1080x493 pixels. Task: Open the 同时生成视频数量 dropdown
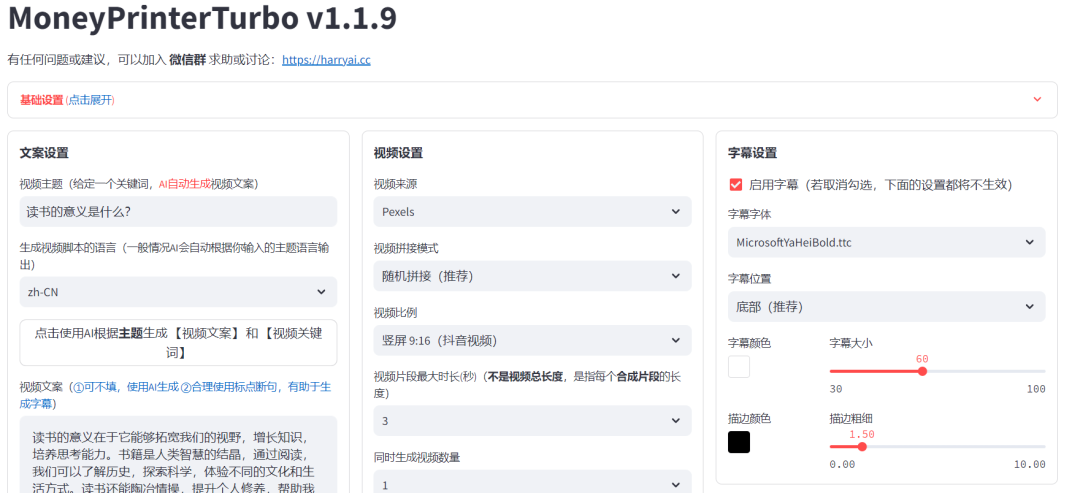tap(532, 482)
